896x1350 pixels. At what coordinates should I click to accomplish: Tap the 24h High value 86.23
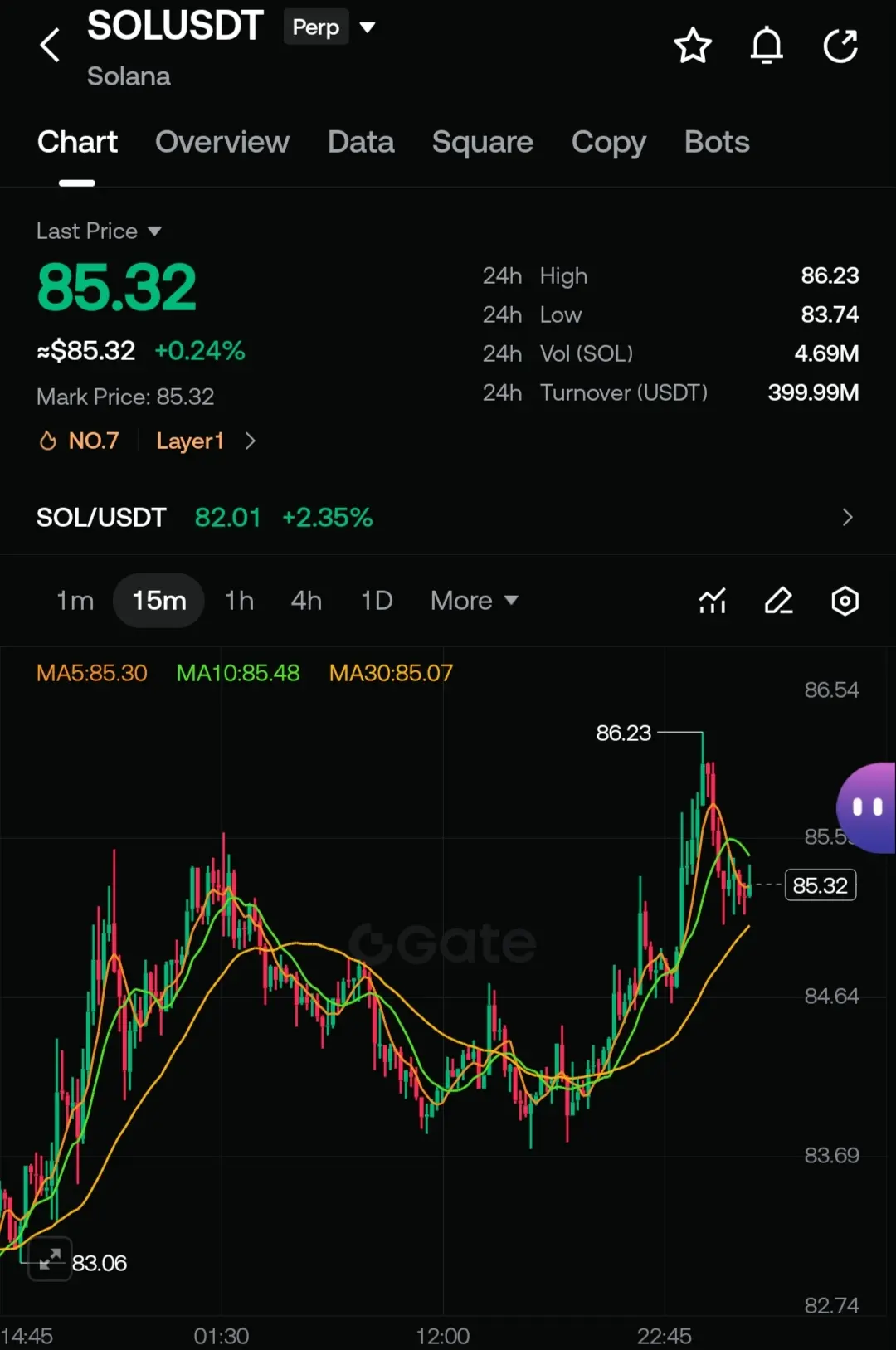[830, 275]
